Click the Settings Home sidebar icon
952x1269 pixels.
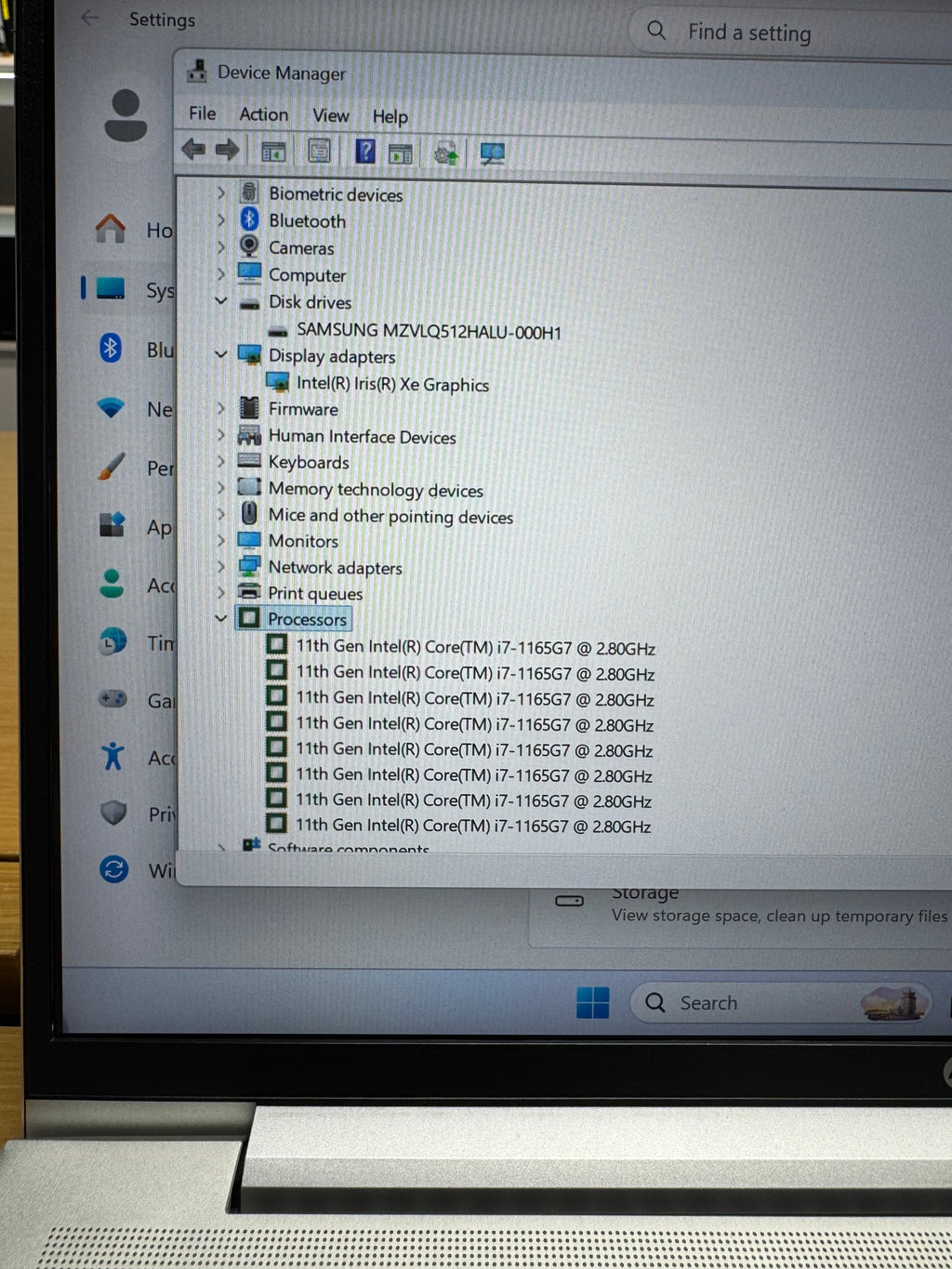pyautogui.click(x=111, y=228)
